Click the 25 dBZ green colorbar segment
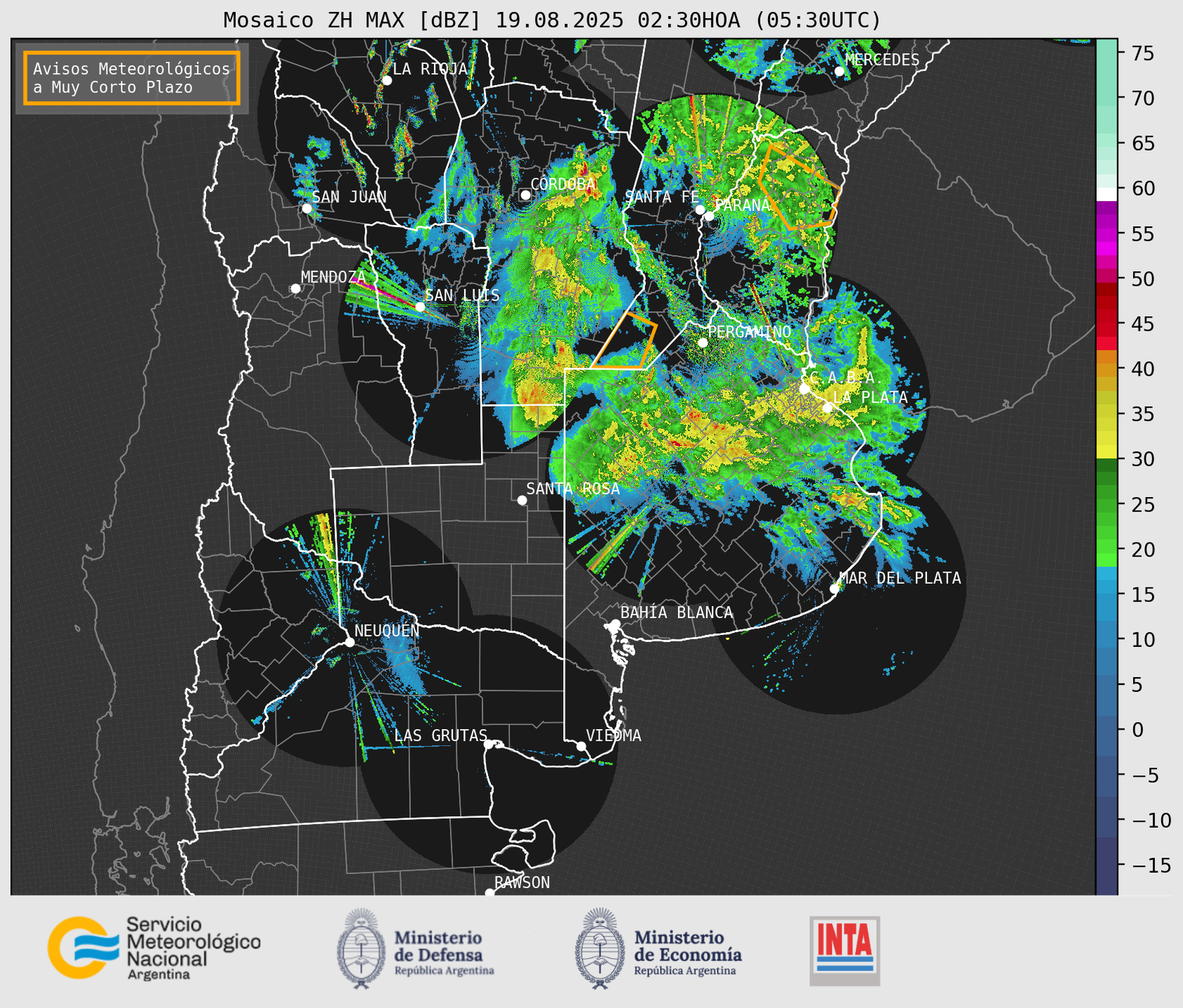Viewport: 1183px width, 1008px height. [x=1107, y=505]
